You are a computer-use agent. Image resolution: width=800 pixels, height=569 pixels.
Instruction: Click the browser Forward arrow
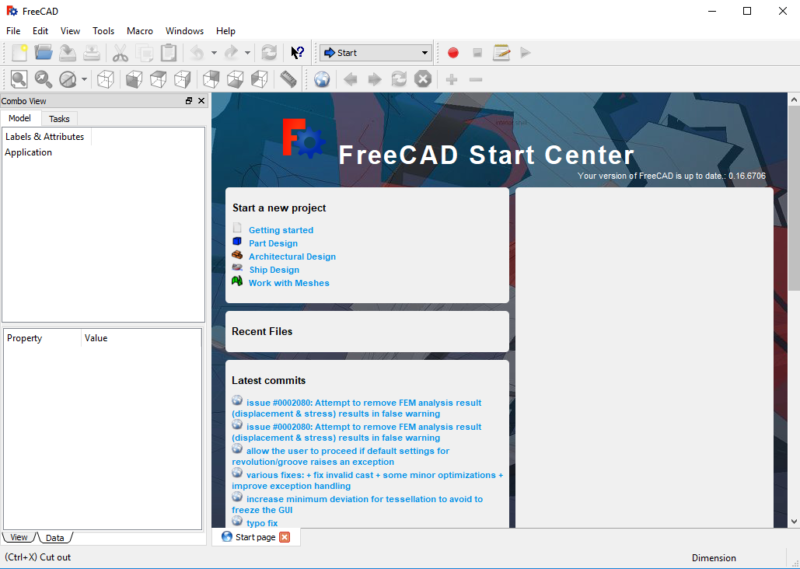(374, 79)
